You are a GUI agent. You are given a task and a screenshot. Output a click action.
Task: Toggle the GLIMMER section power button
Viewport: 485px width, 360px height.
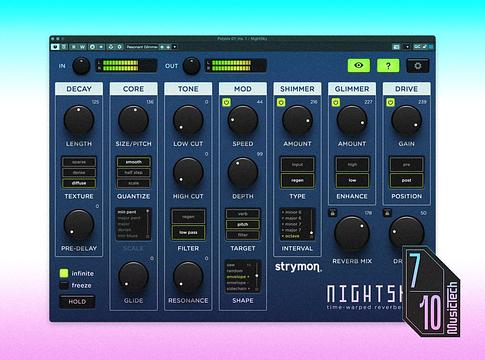(336, 102)
